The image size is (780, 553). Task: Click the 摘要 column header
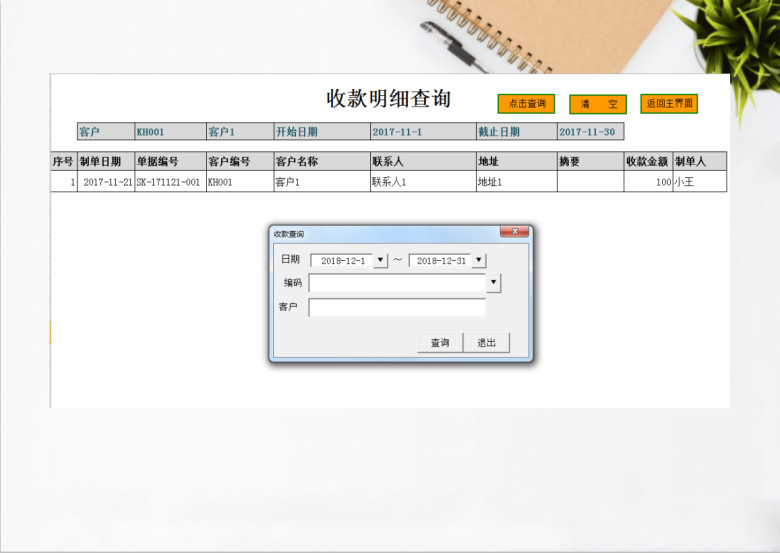[590, 161]
